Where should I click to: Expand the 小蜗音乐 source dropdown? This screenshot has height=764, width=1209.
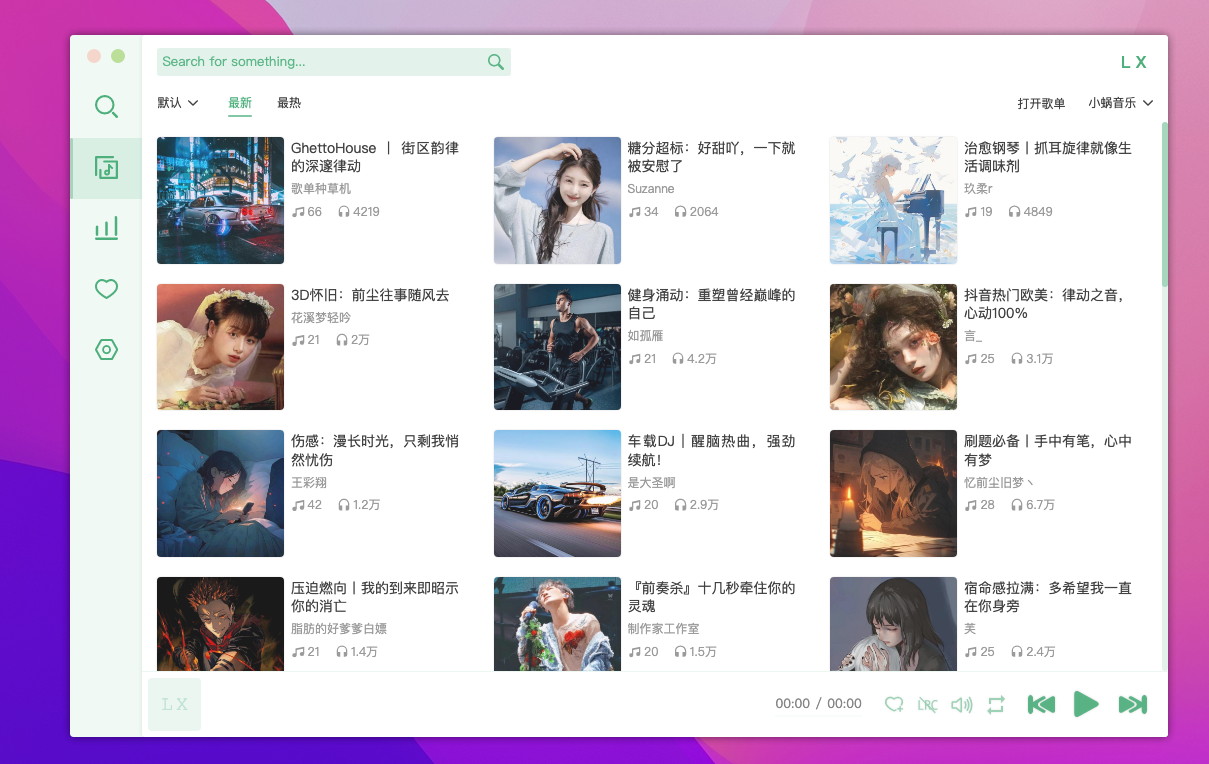[1120, 103]
